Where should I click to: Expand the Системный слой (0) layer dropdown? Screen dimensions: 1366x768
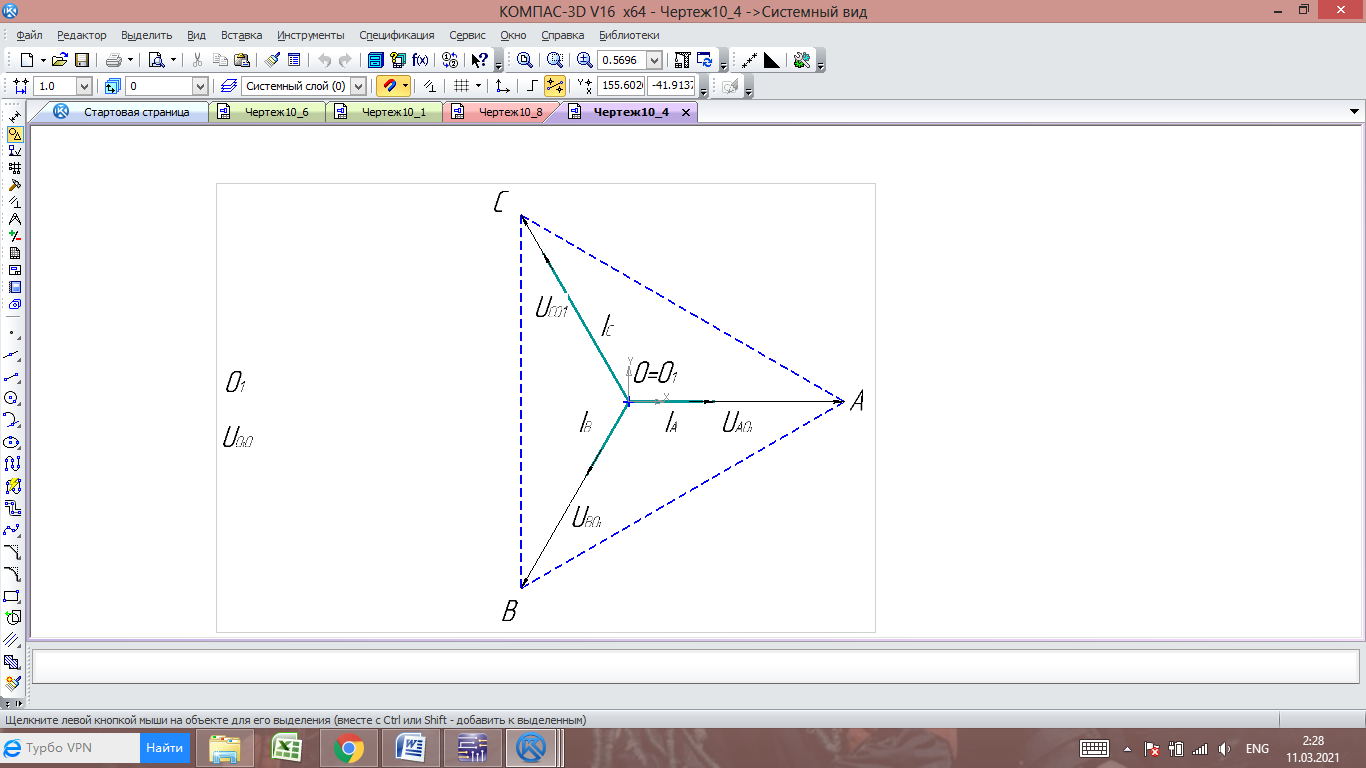pyautogui.click(x=358, y=87)
